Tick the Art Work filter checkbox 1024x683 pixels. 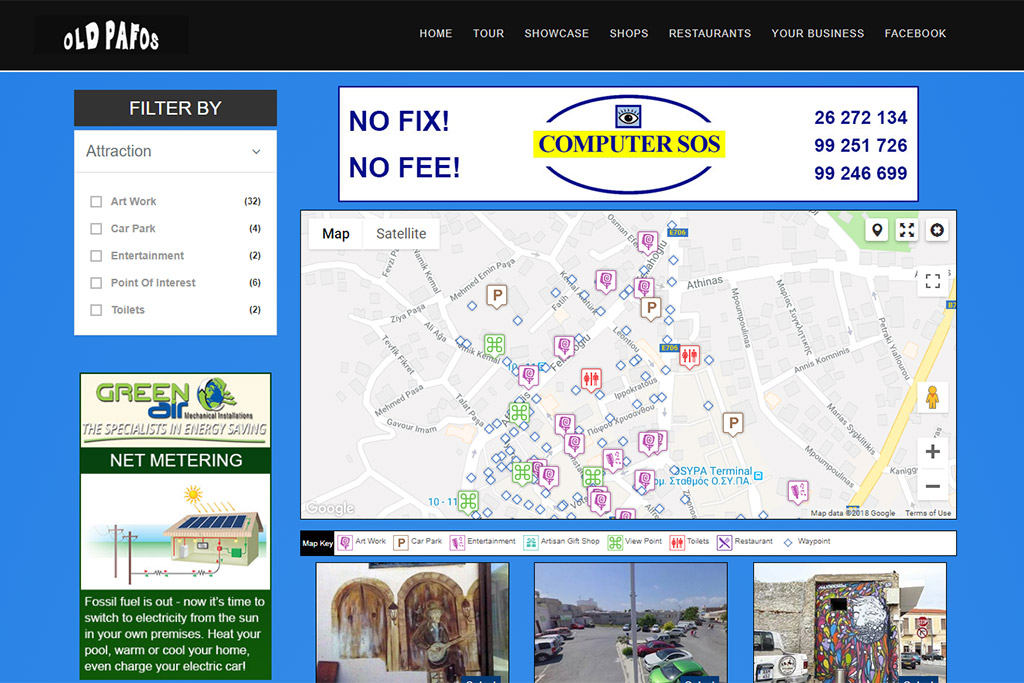click(96, 202)
